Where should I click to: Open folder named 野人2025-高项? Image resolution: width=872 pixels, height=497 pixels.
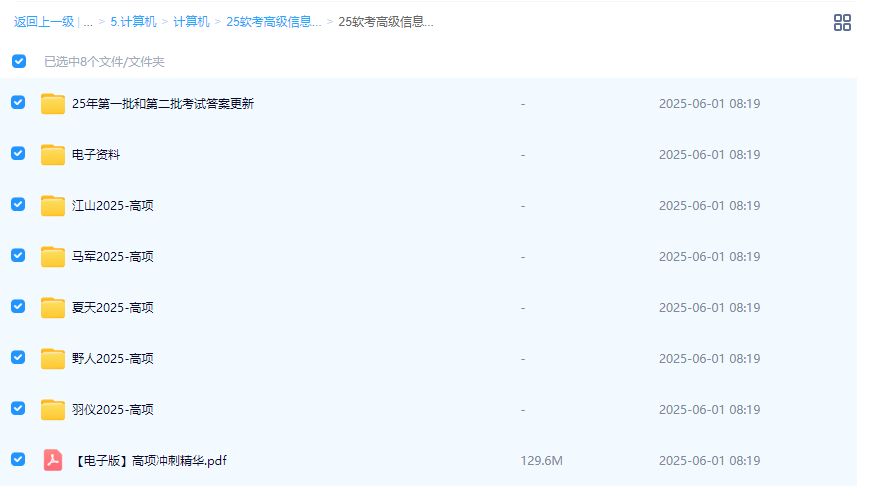coord(112,359)
